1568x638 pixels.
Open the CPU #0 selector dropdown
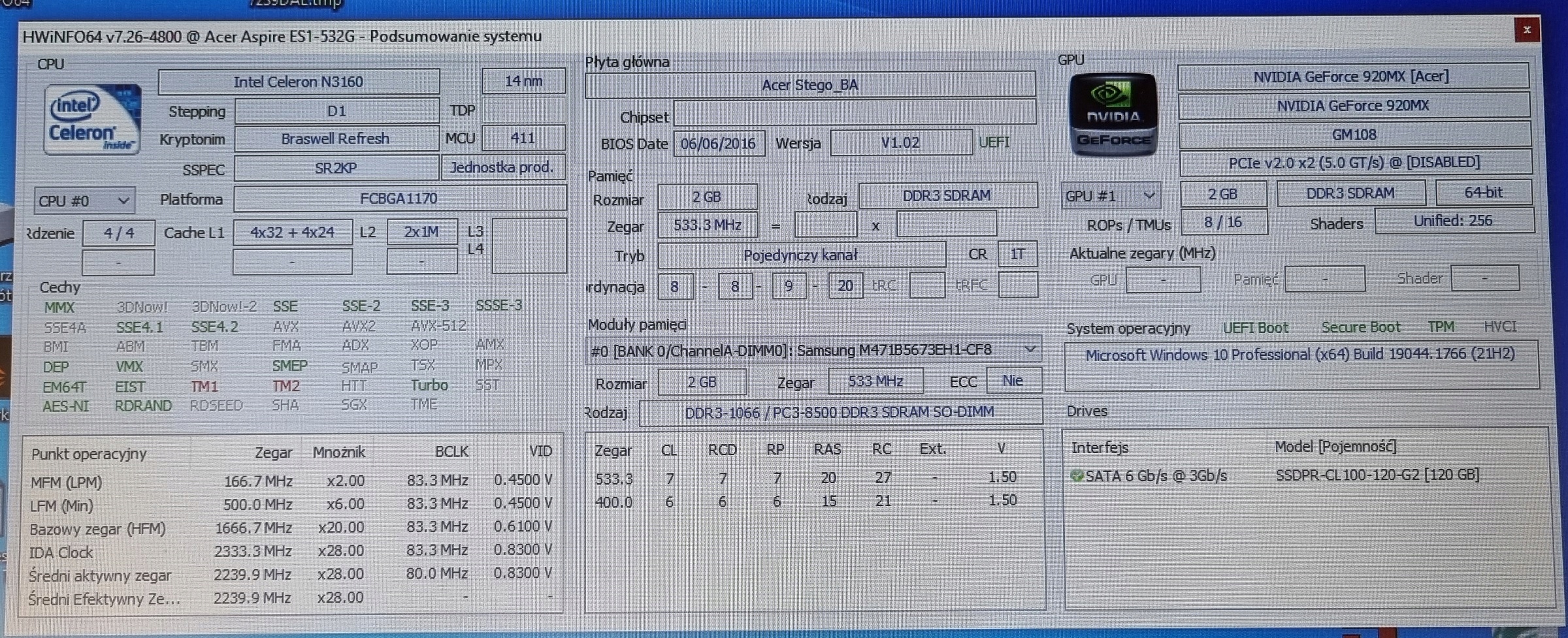[84, 201]
